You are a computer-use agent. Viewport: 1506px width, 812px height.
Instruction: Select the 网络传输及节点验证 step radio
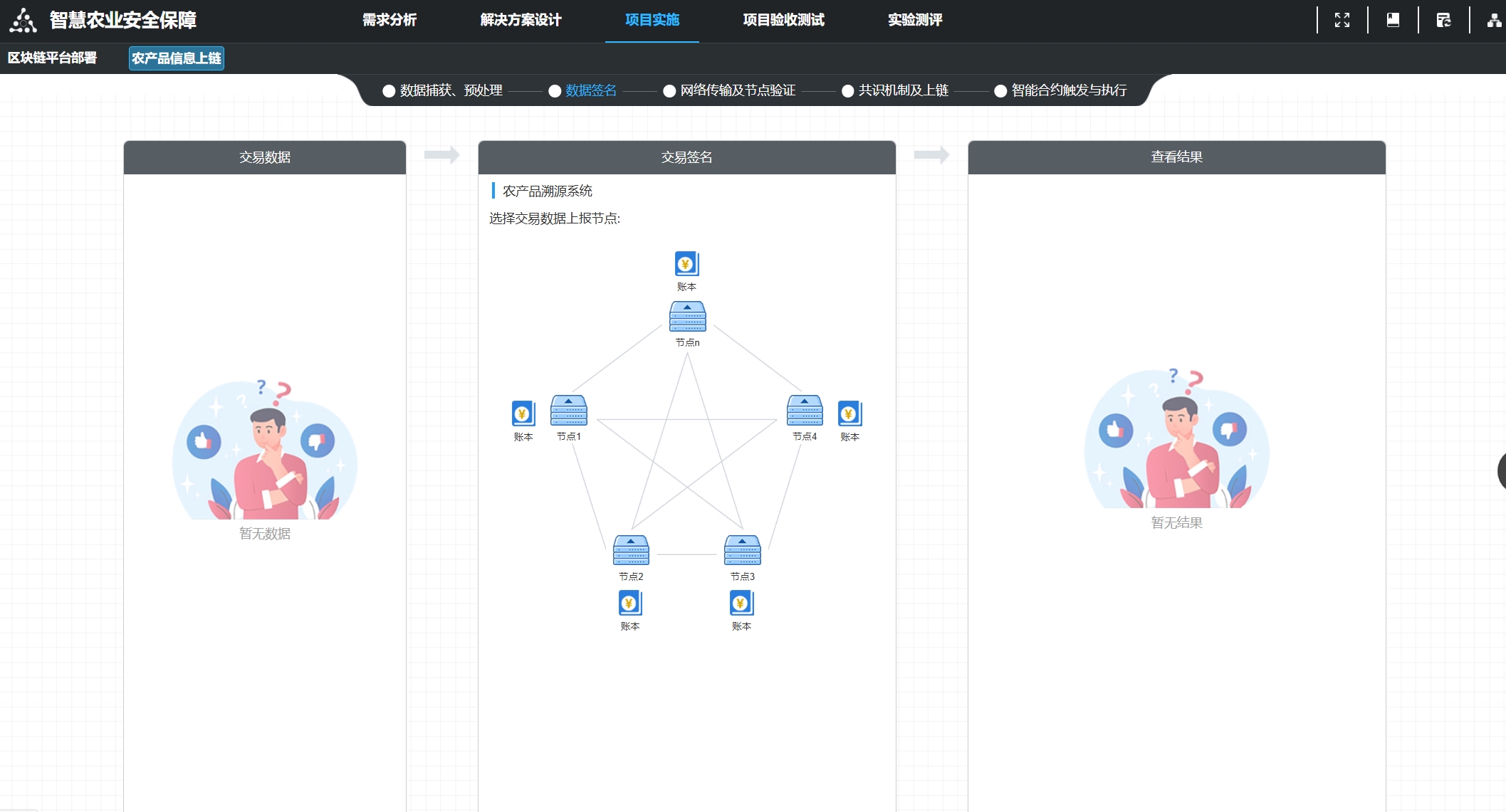click(669, 91)
